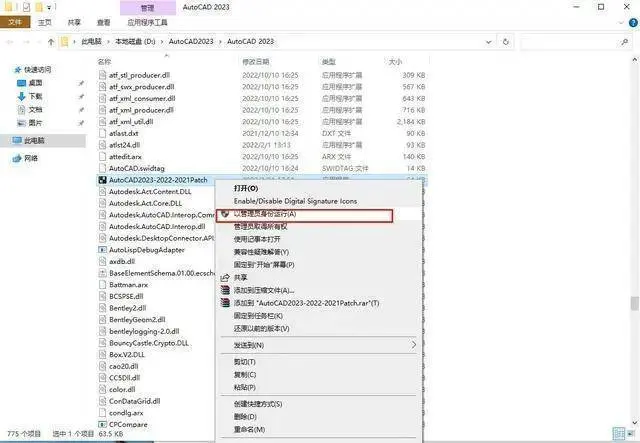Open file with Notepad via 使用记事本打开
640x443 pixels.
pos(257,239)
